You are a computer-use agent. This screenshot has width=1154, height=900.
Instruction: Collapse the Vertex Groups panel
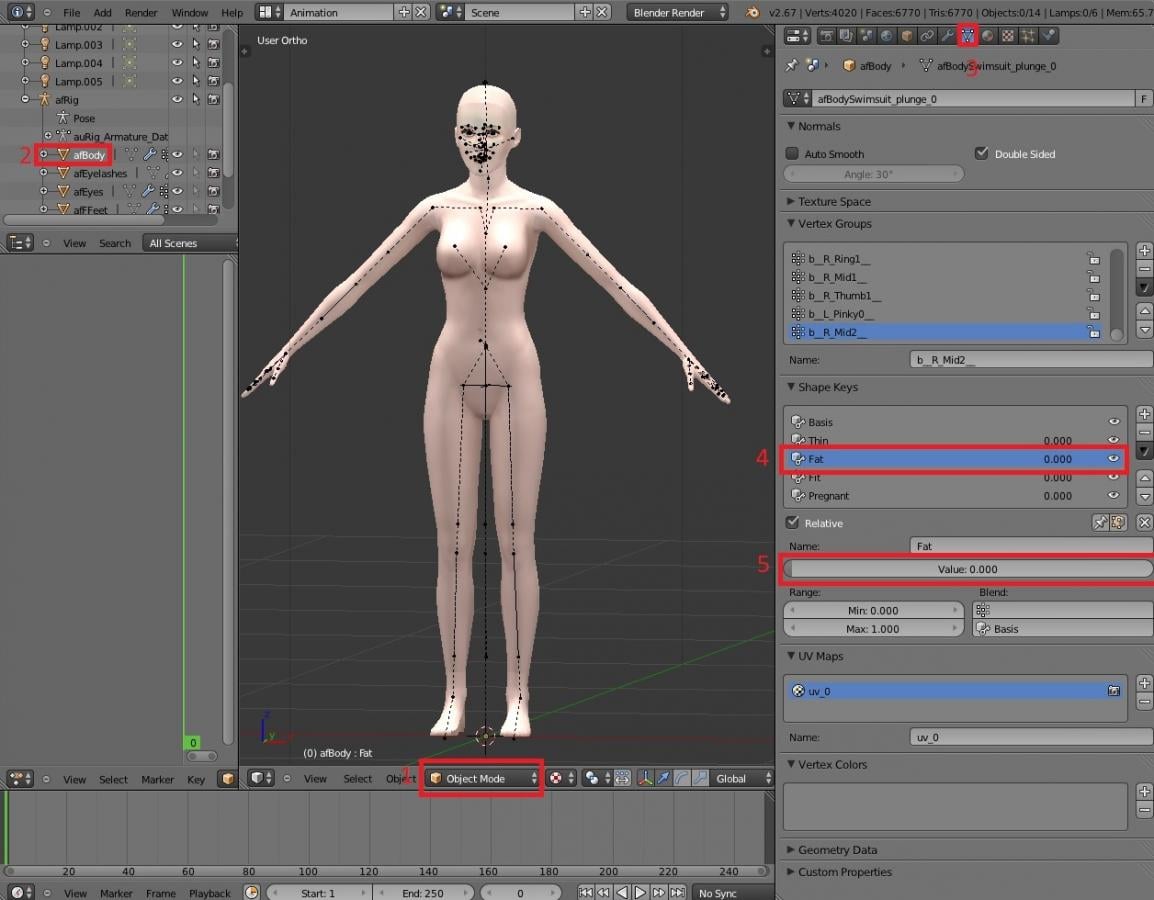point(791,223)
